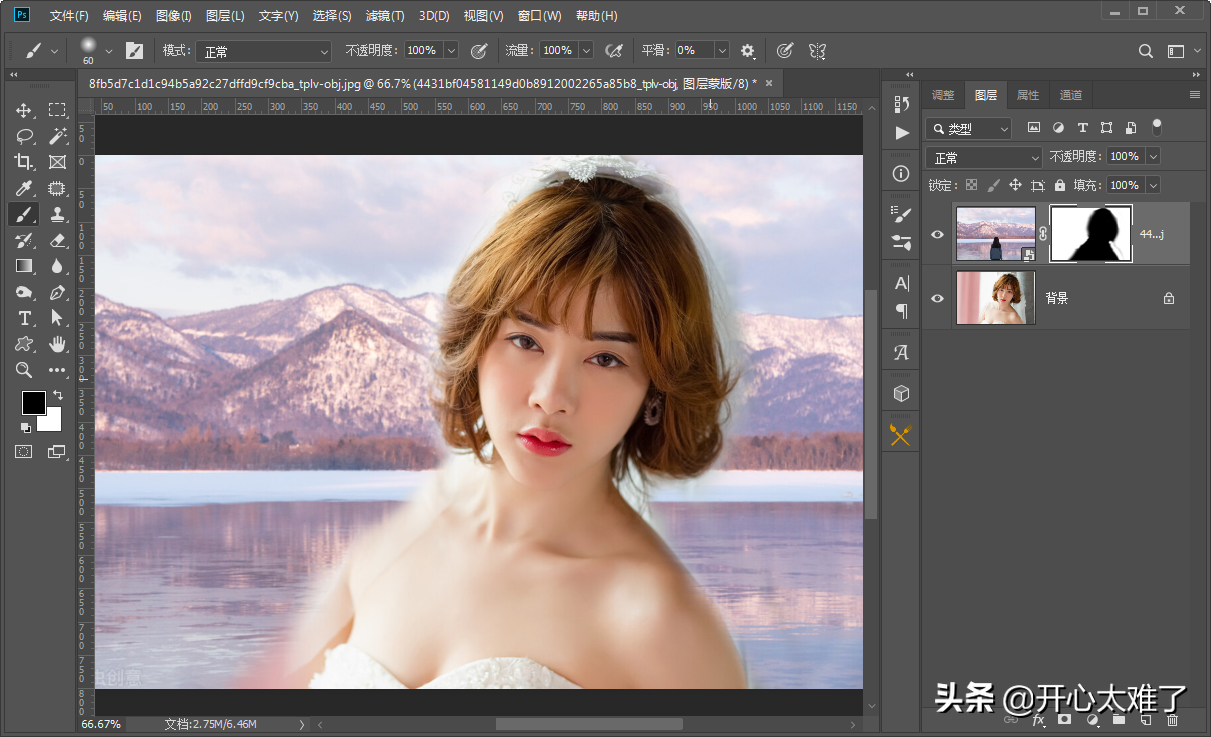Toggle layer filtering on/off switch

[x=1157, y=128]
